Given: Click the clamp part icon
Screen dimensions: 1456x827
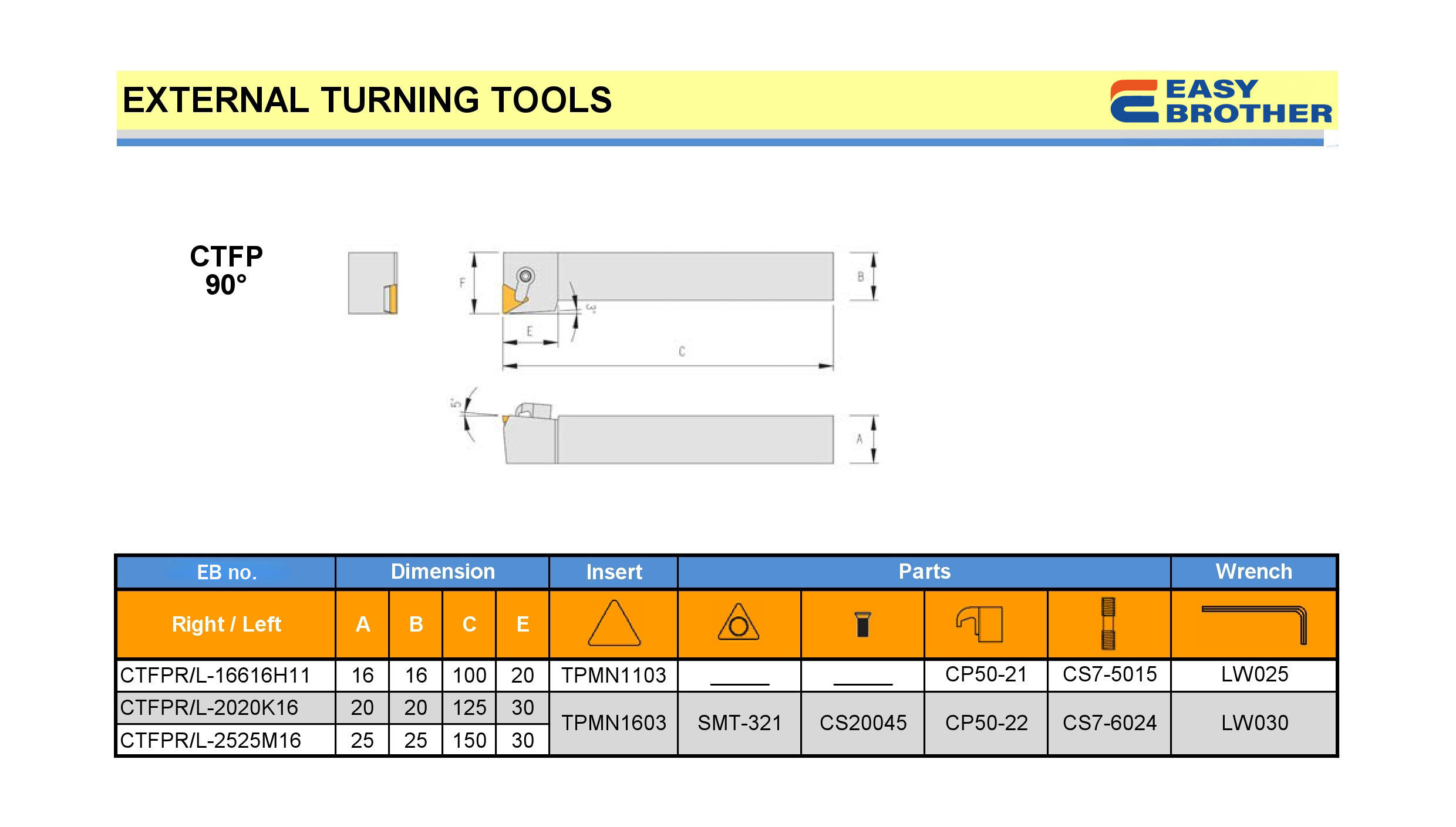Looking at the screenshot, I should point(980,624).
